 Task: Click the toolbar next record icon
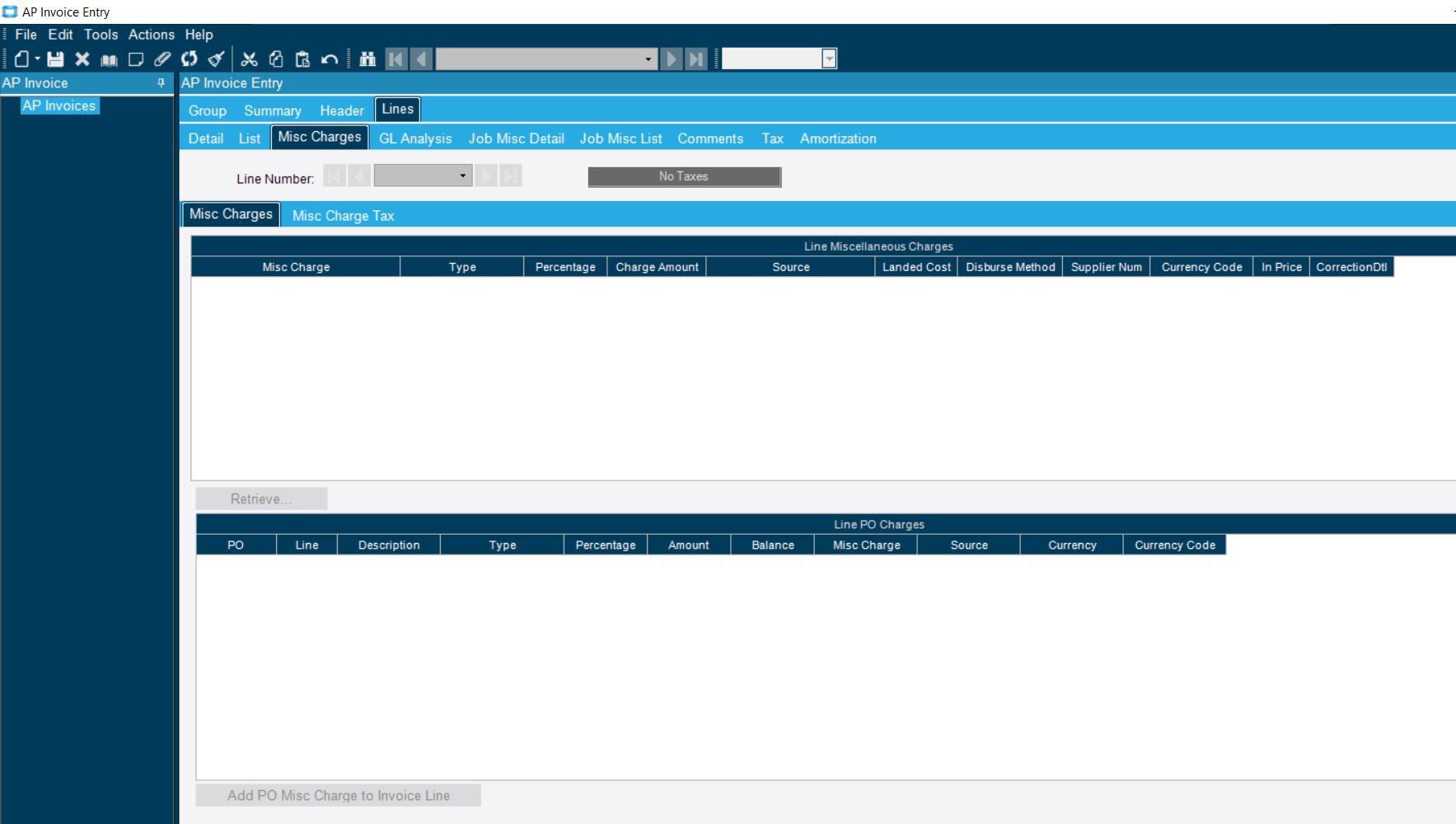tap(672, 59)
